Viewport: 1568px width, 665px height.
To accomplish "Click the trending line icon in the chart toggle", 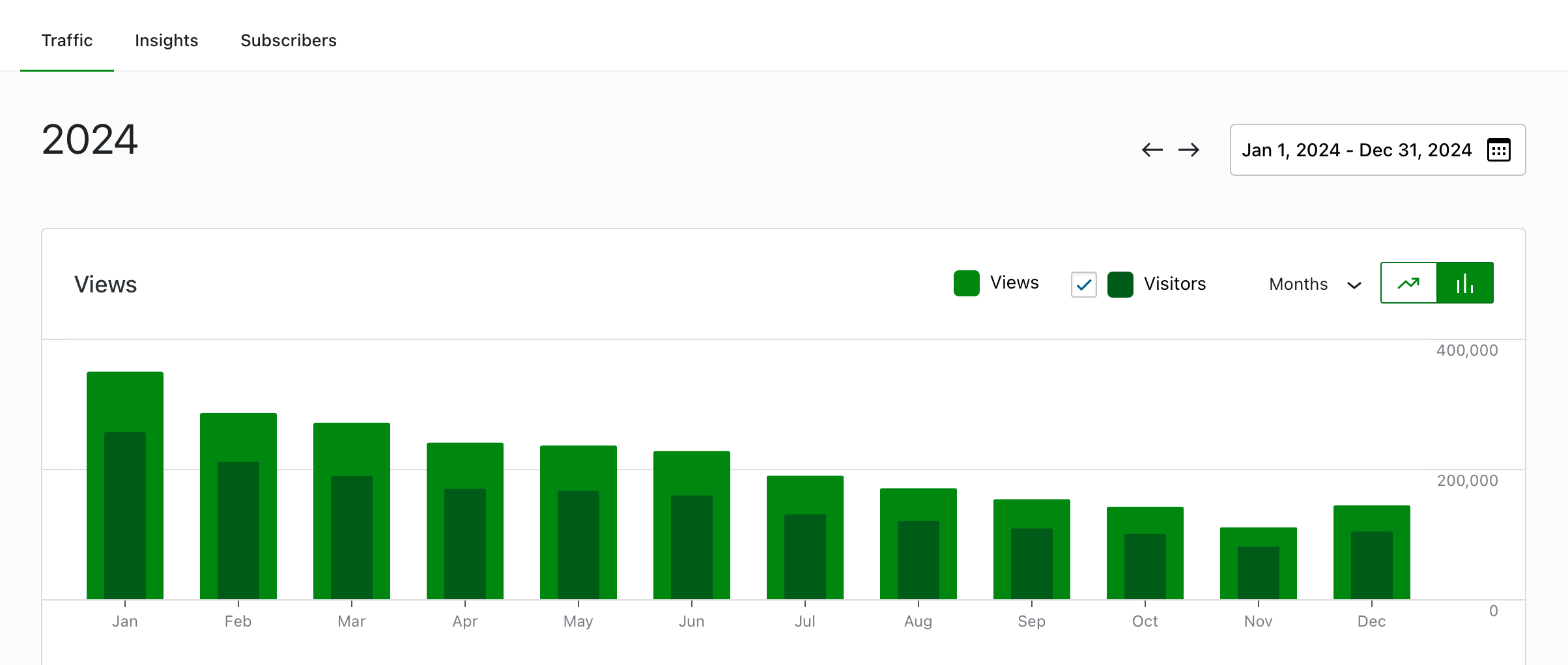I will pos(1408,283).
